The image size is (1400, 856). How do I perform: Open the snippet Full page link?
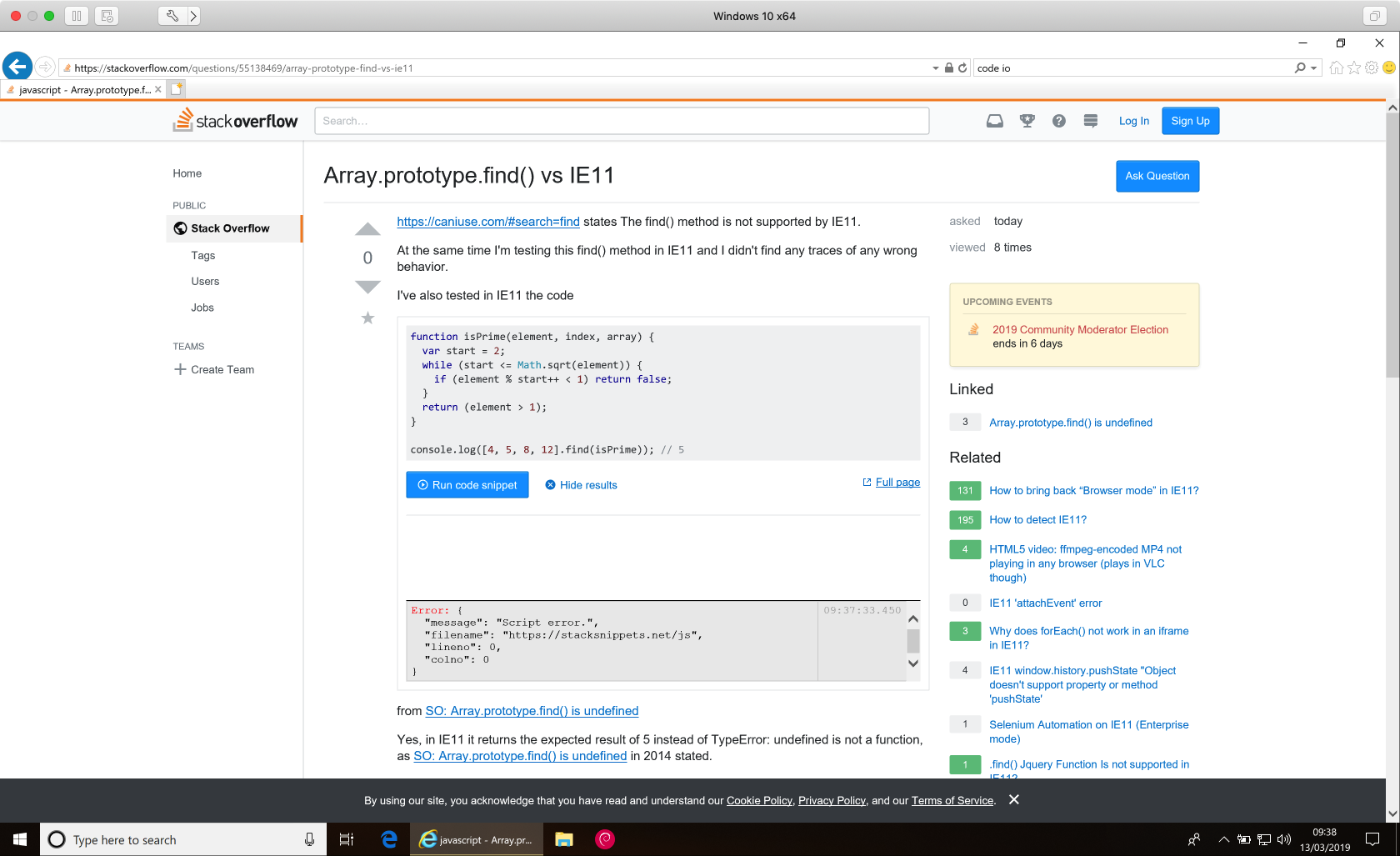pyautogui.click(x=892, y=483)
